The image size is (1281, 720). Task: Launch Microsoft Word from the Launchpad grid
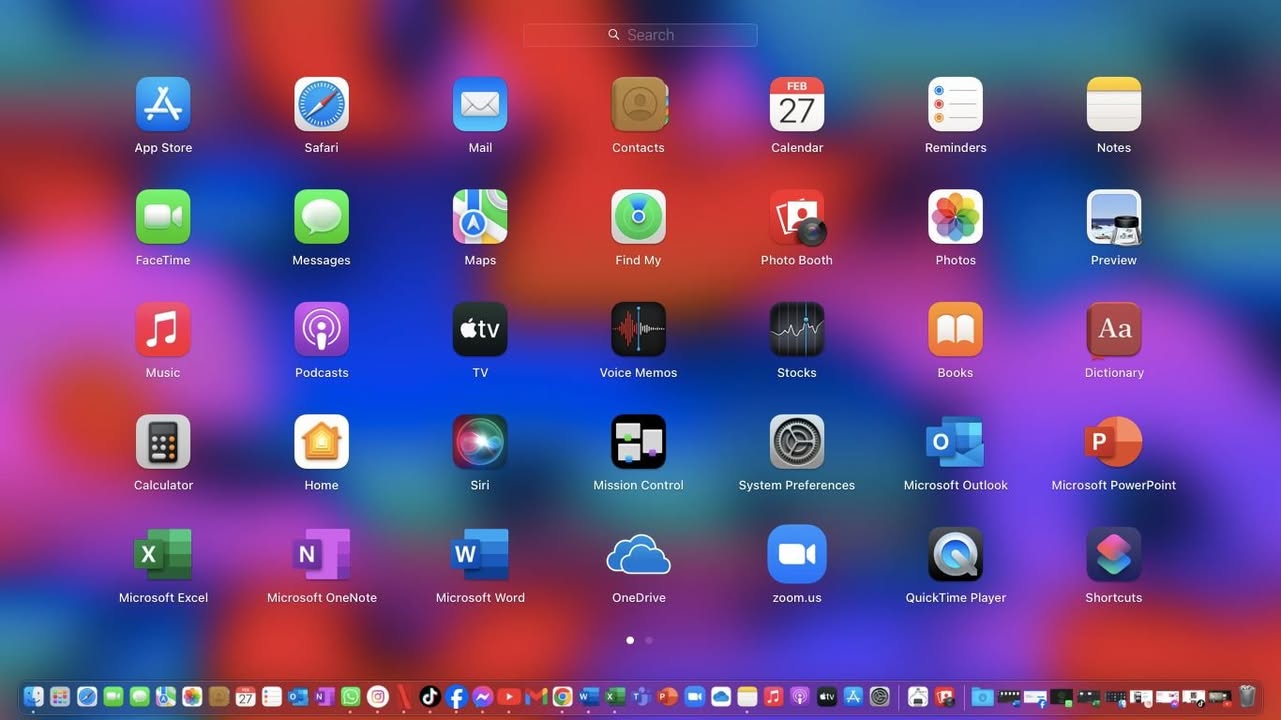[480, 554]
